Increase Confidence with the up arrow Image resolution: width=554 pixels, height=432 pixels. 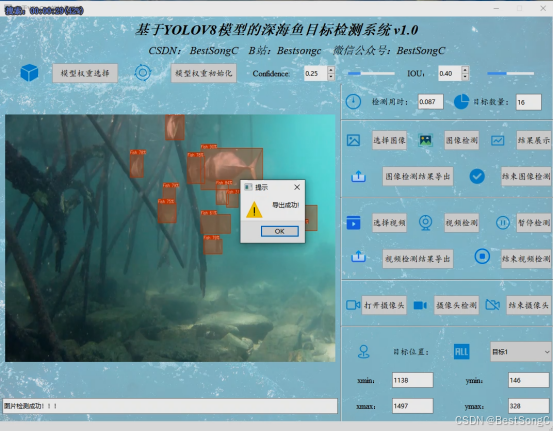pos(331,70)
